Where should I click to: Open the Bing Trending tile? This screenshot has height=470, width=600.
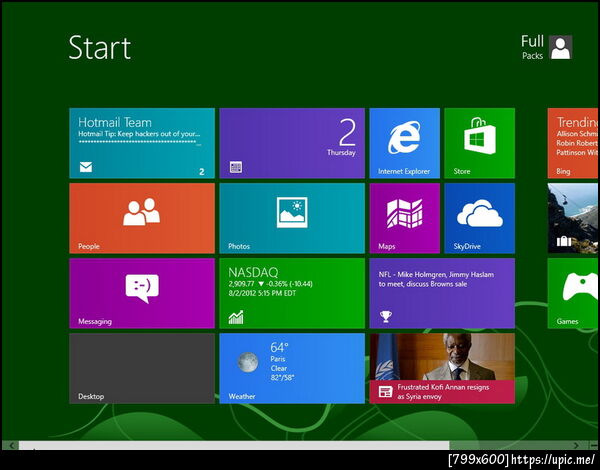573,143
